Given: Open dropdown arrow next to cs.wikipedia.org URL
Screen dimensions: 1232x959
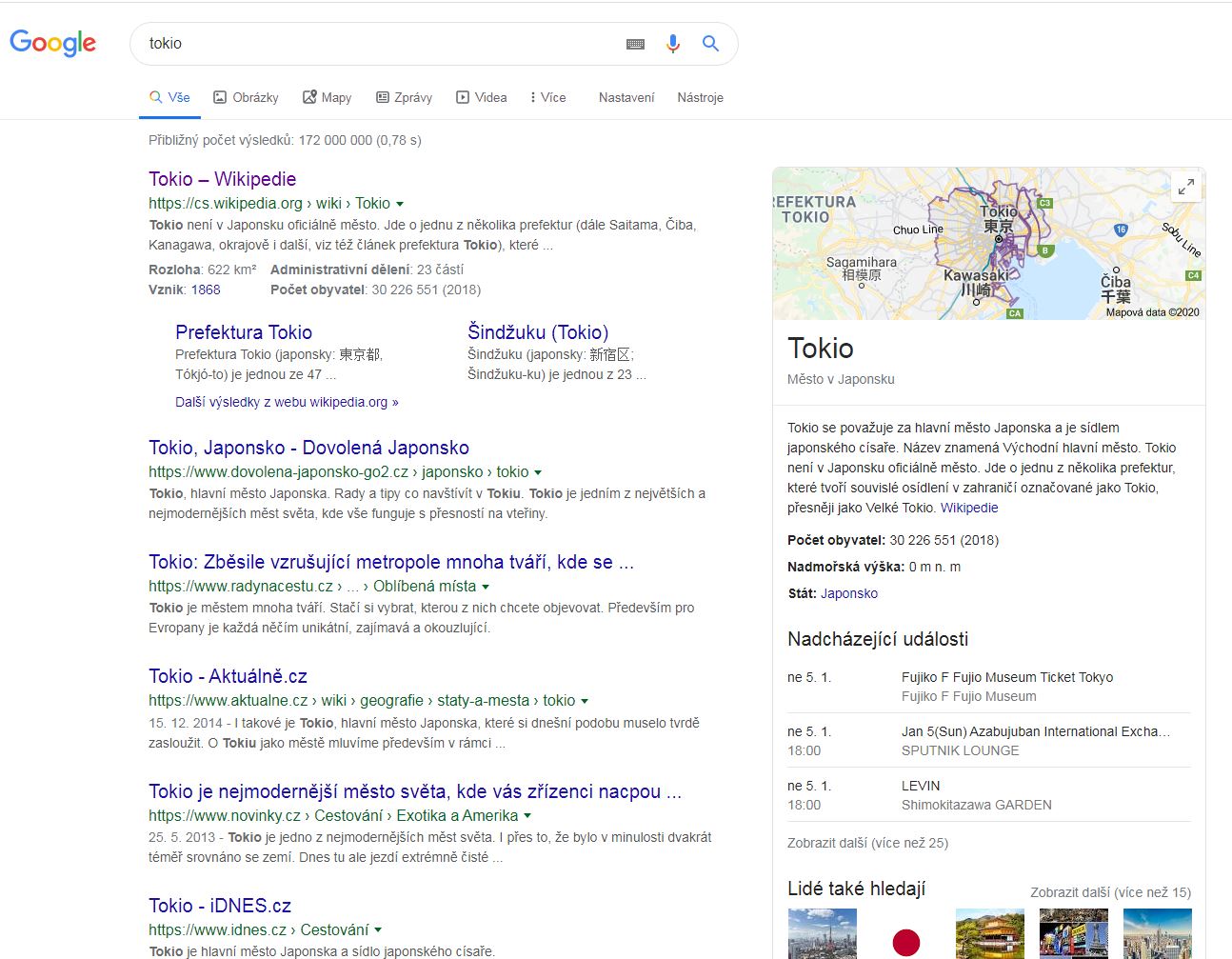Looking at the screenshot, I should click(x=400, y=204).
